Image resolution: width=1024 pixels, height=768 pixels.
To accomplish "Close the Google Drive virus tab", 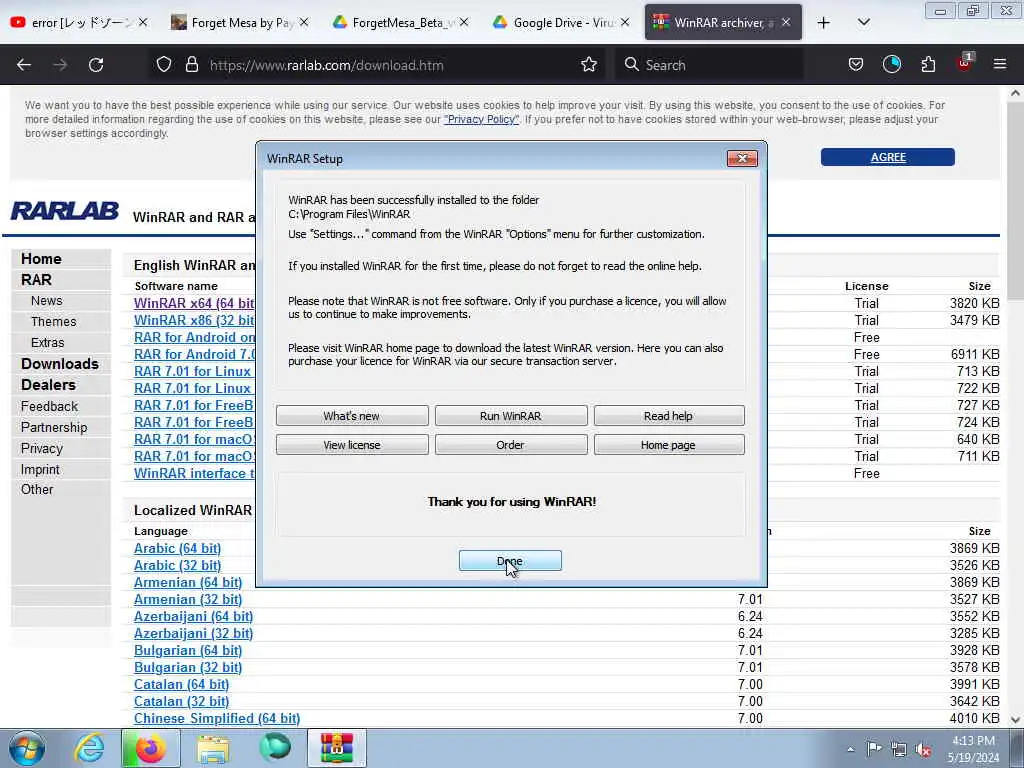I will click(625, 23).
